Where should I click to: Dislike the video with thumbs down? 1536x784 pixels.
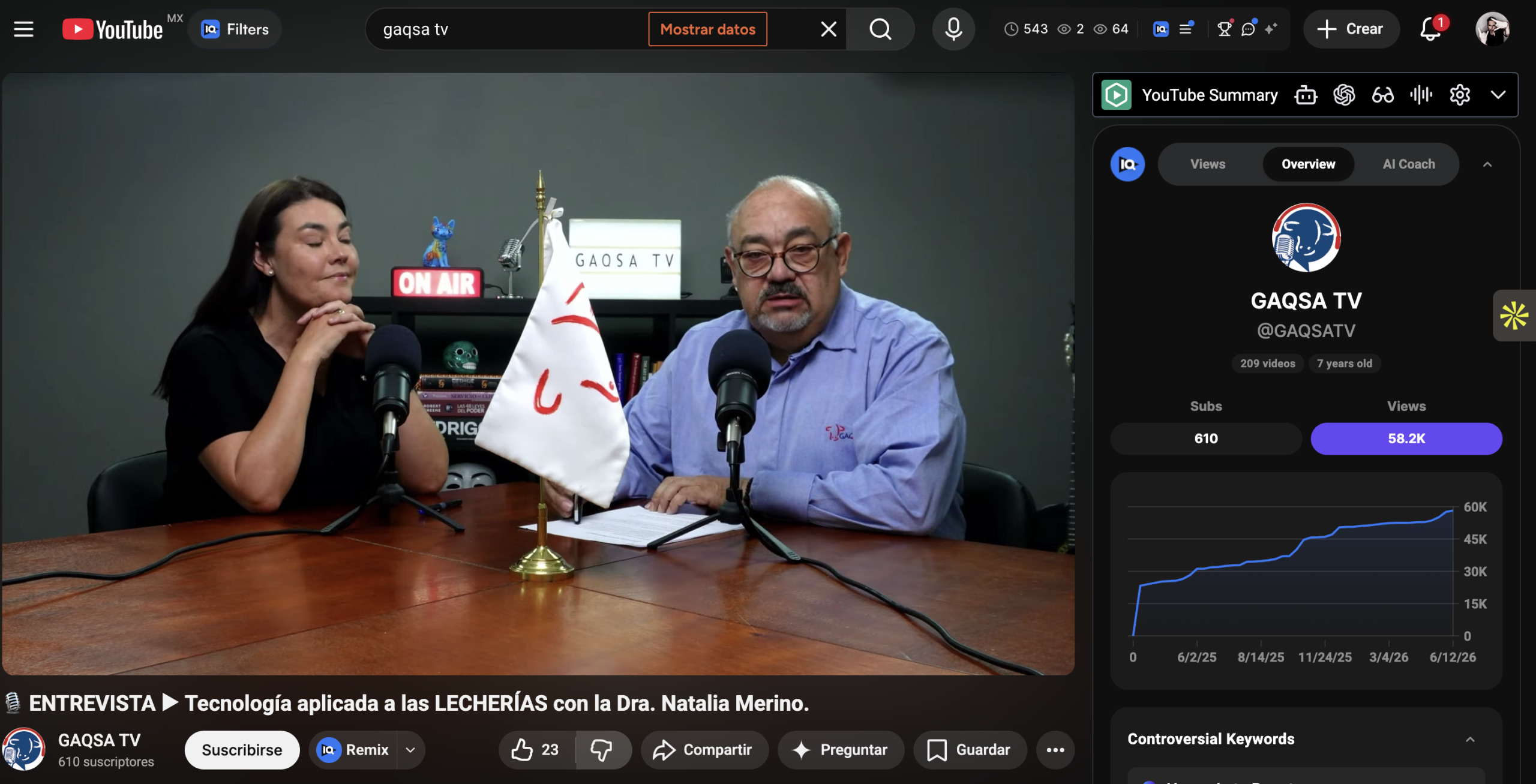[x=602, y=750]
